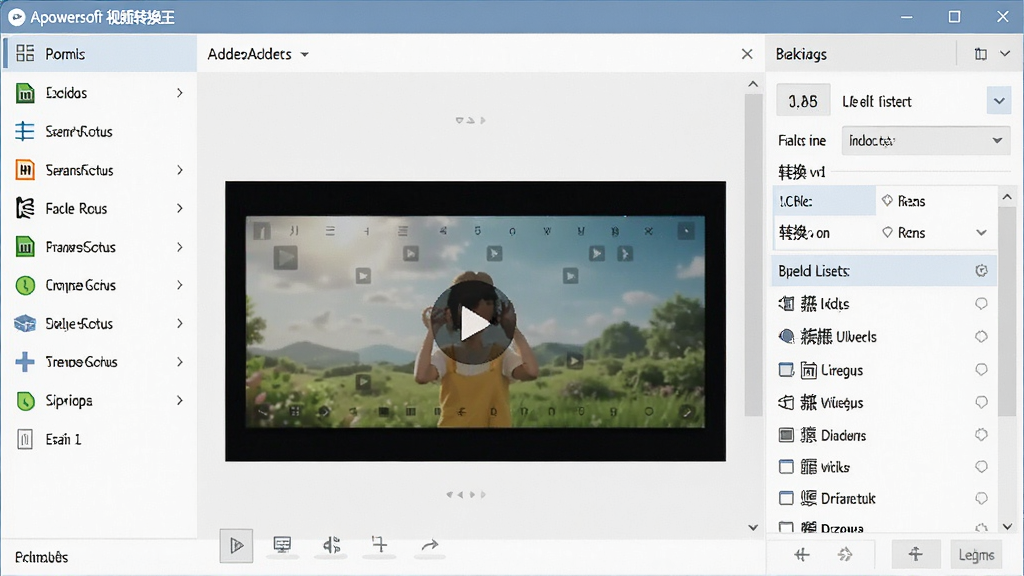The image size is (1024, 576).
Task: Toggle the Driaretuk row circle
Action: click(981, 498)
